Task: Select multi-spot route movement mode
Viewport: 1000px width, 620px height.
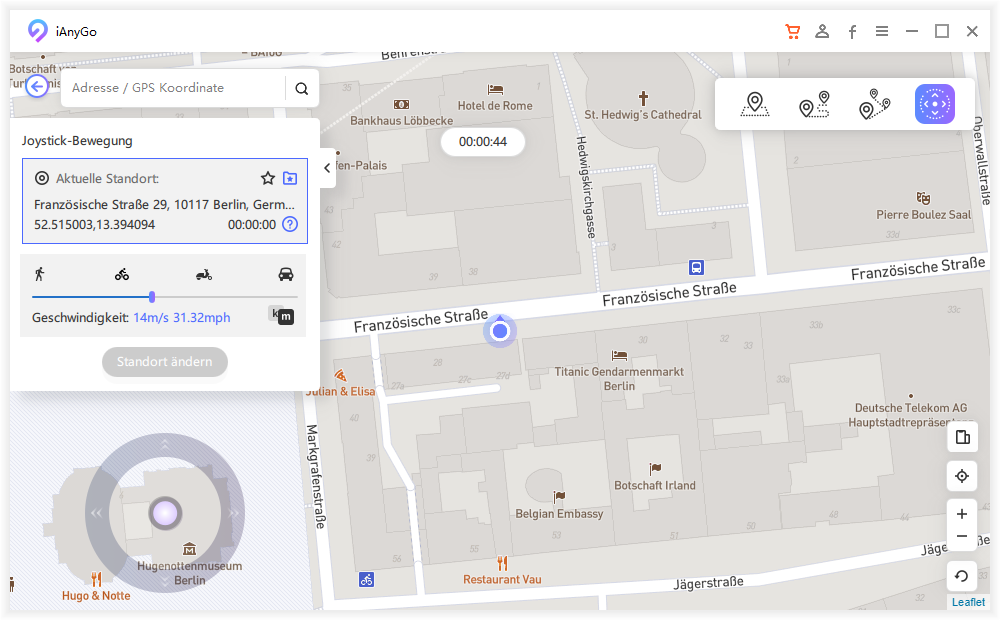Action: pos(874,104)
